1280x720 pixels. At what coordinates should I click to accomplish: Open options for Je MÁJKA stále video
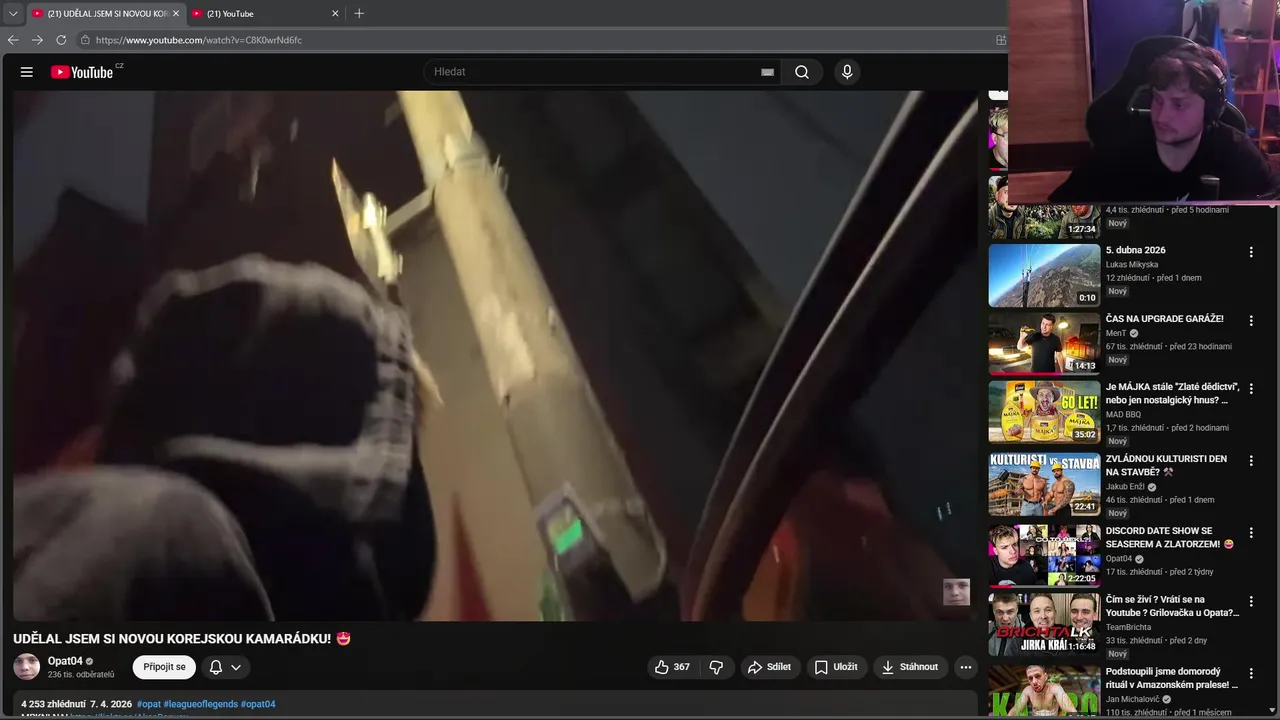(x=1250, y=388)
